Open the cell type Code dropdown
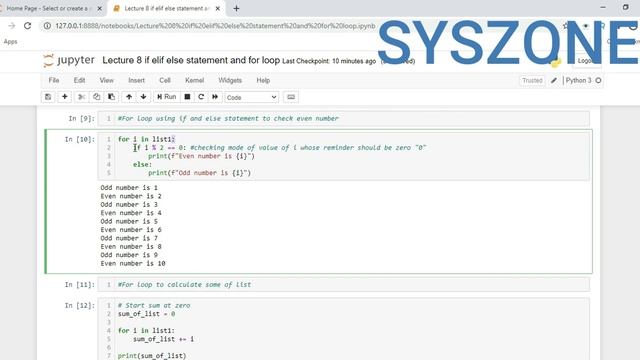 251,98
